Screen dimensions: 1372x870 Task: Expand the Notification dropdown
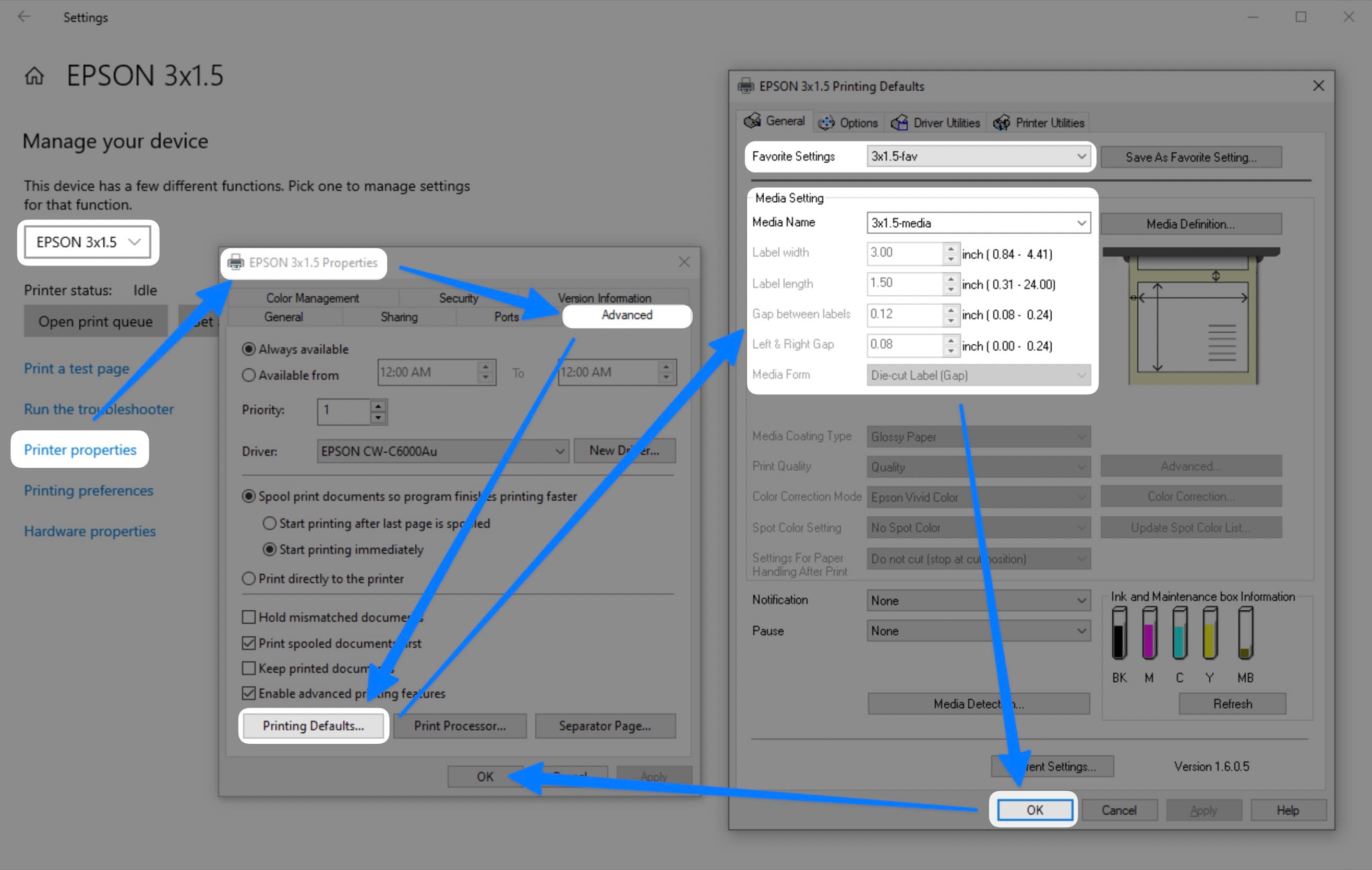coord(1081,600)
